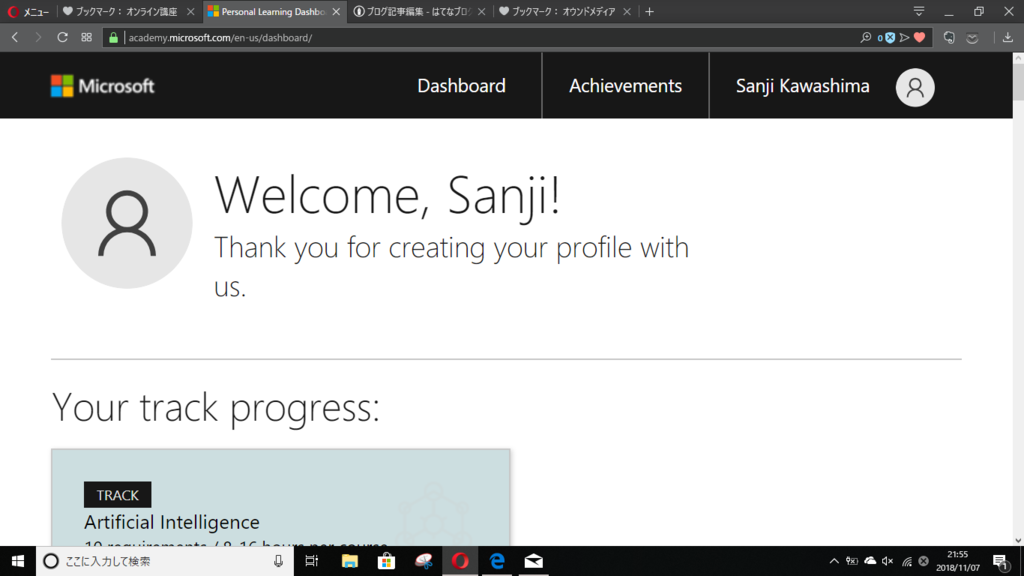Viewport: 1024px width, 576px height.
Task: Open the Dashboard navigation item
Action: 461,86
